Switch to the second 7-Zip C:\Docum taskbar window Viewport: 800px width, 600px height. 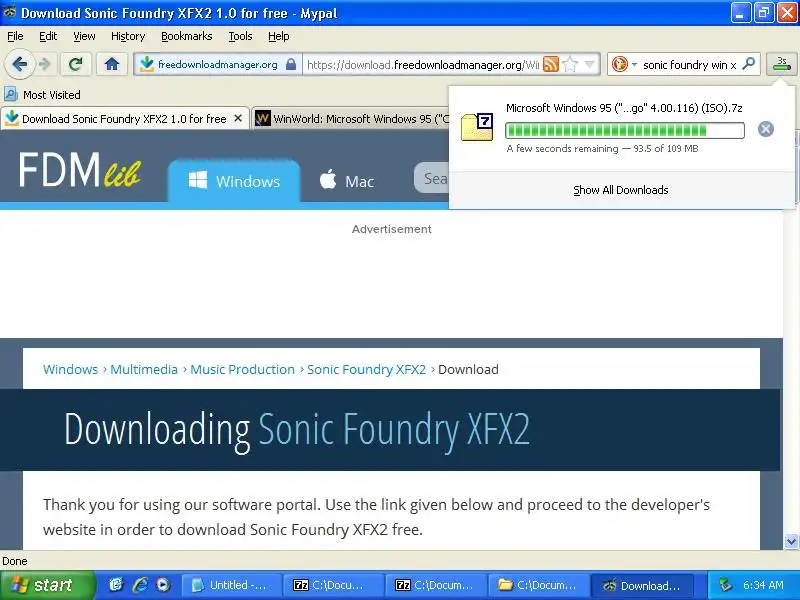coord(435,585)
